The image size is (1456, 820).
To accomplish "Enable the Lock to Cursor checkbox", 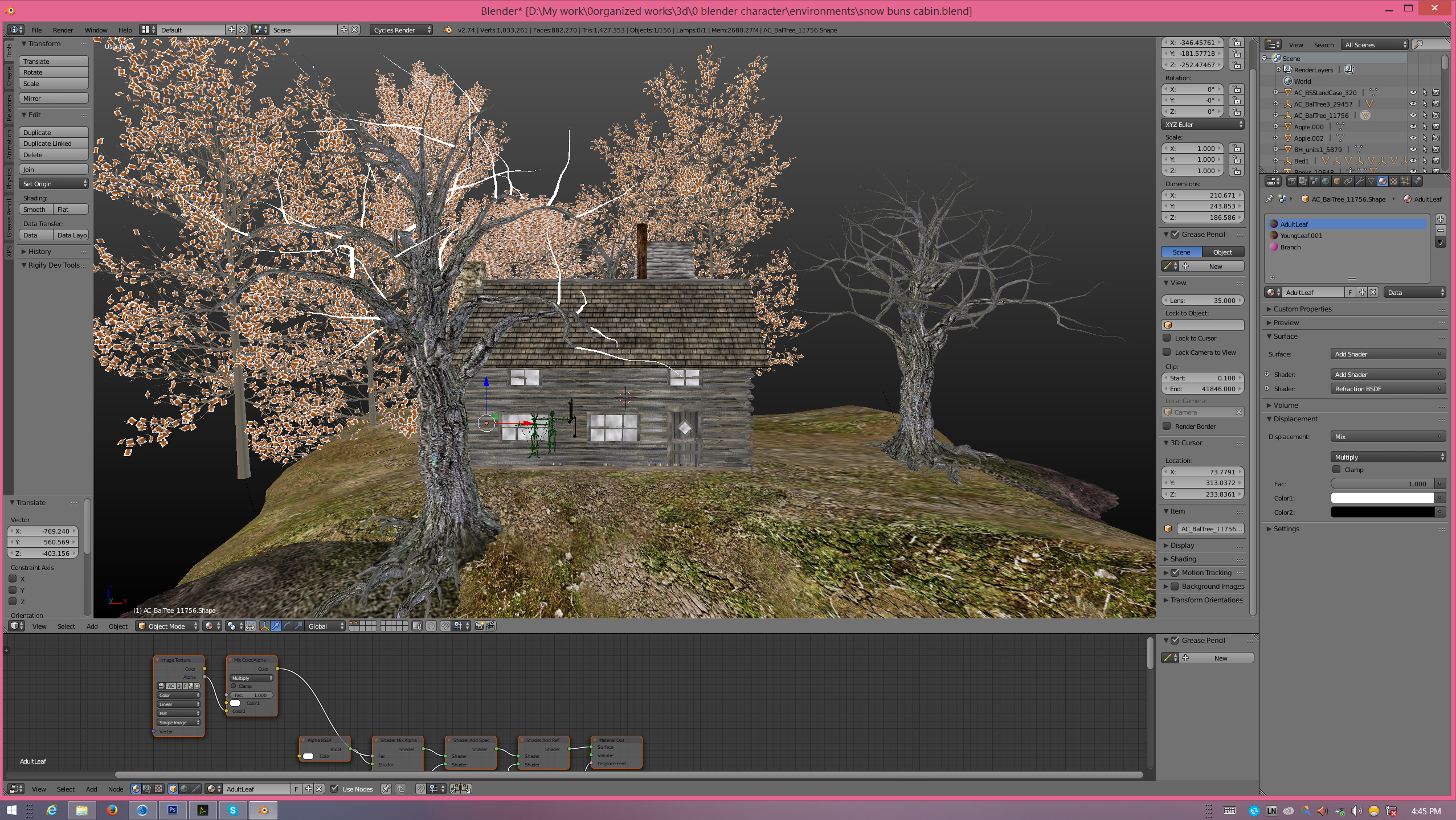I will (x=1167, y=338).
